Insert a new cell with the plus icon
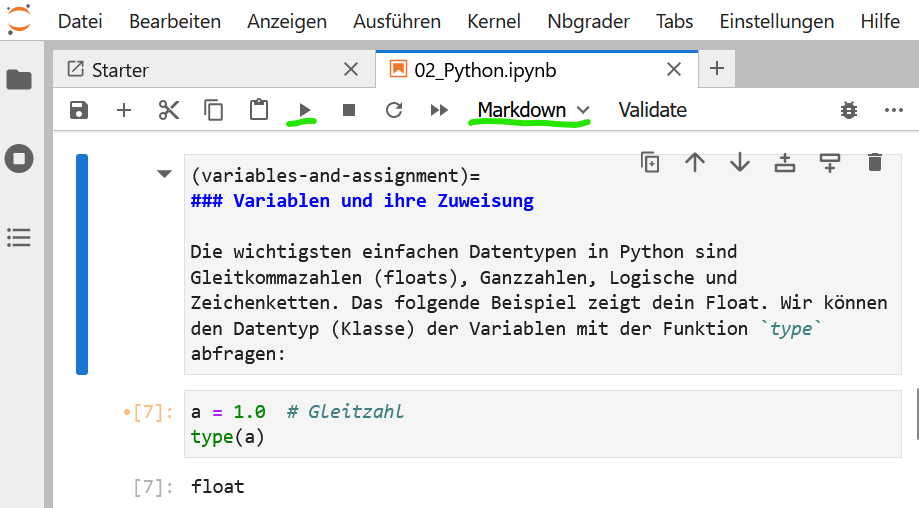This screenshot has width=919, height=508. click(x=124, y=110)
